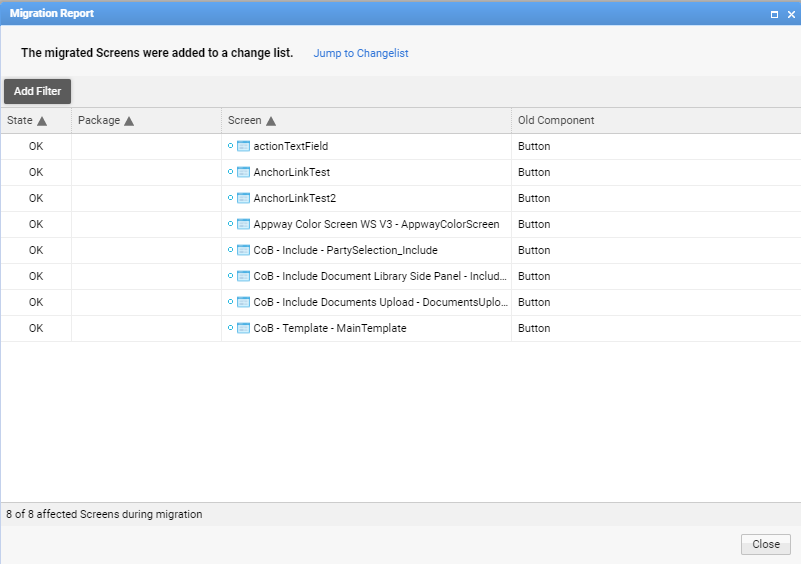The image size is (801, 564).
Task: Click screen icon of Include Documents Upload row
Action: coord(244,302)
